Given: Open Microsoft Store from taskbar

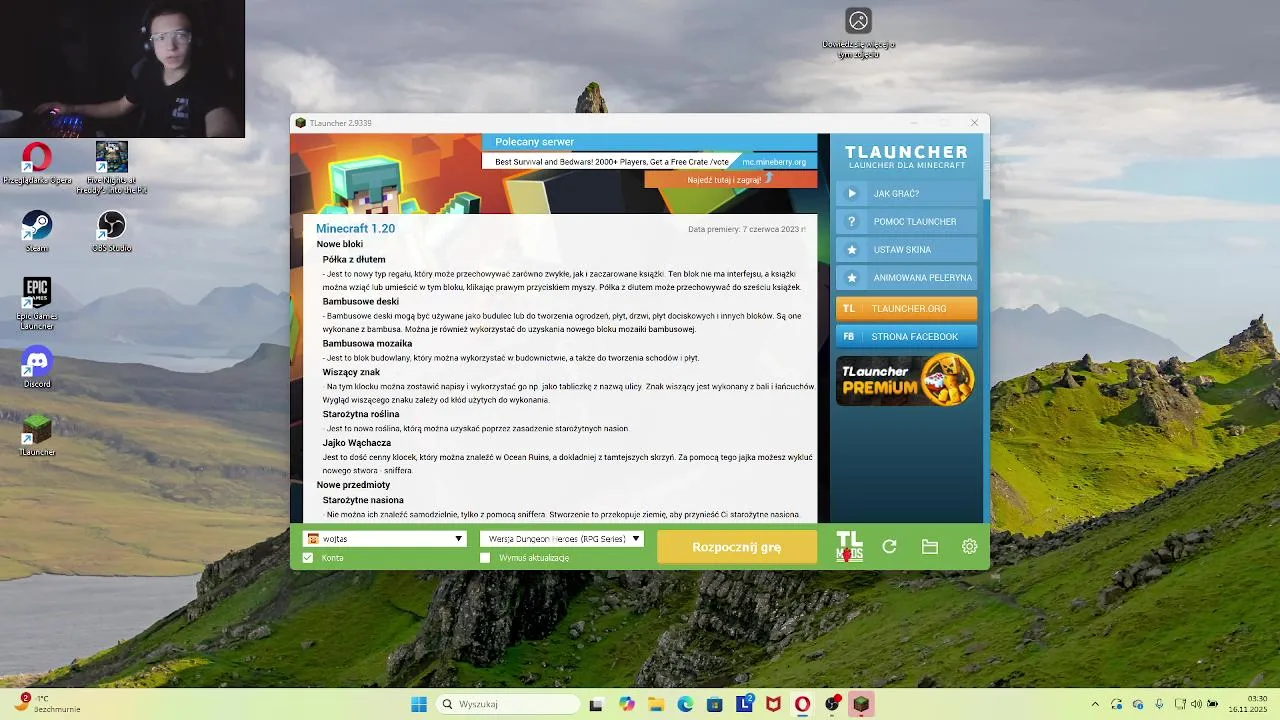Looking at the screenshot, I should pos(714,704).
